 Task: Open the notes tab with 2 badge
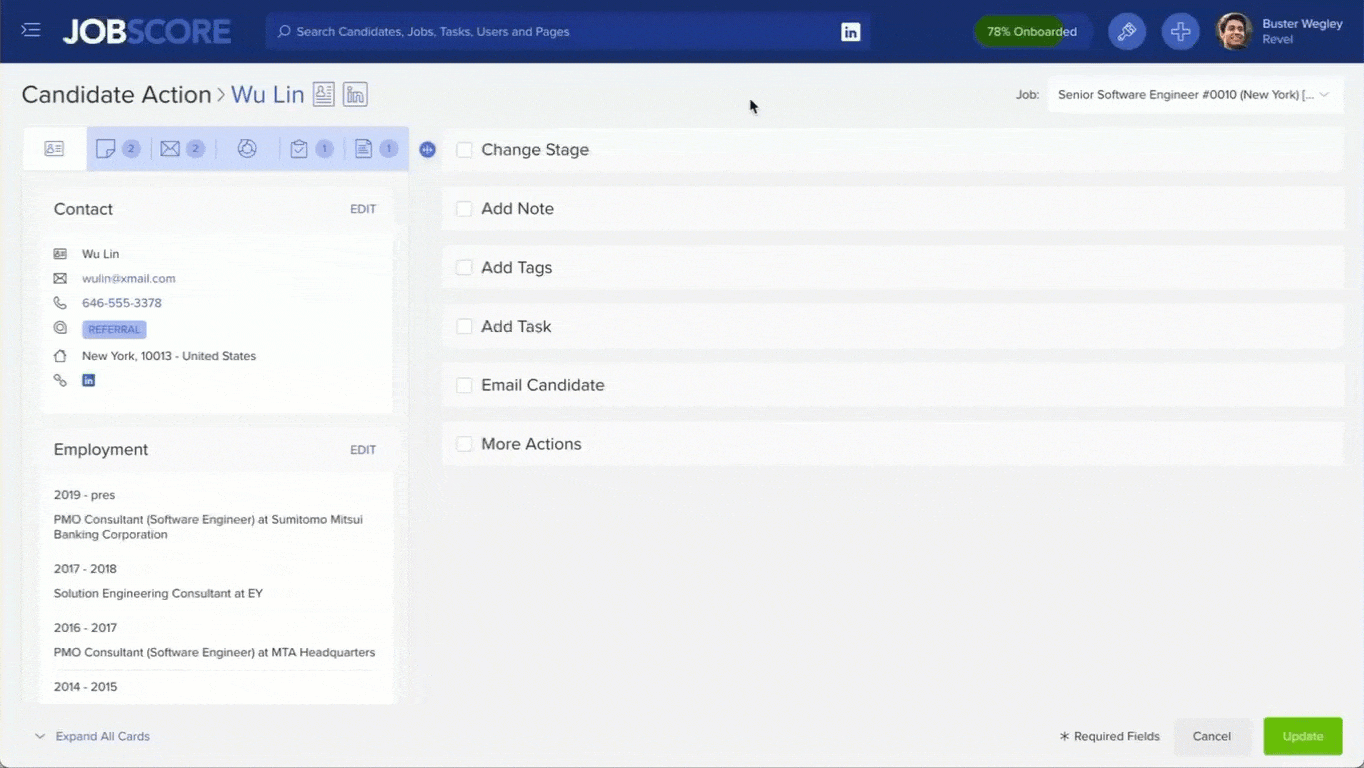pyautogui.click(x=117, y=149)
